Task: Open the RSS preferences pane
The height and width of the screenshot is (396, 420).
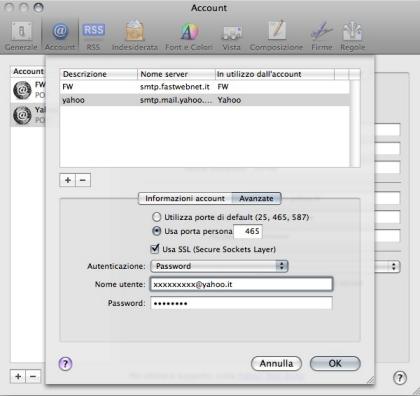Action: (x=93, y=36)
